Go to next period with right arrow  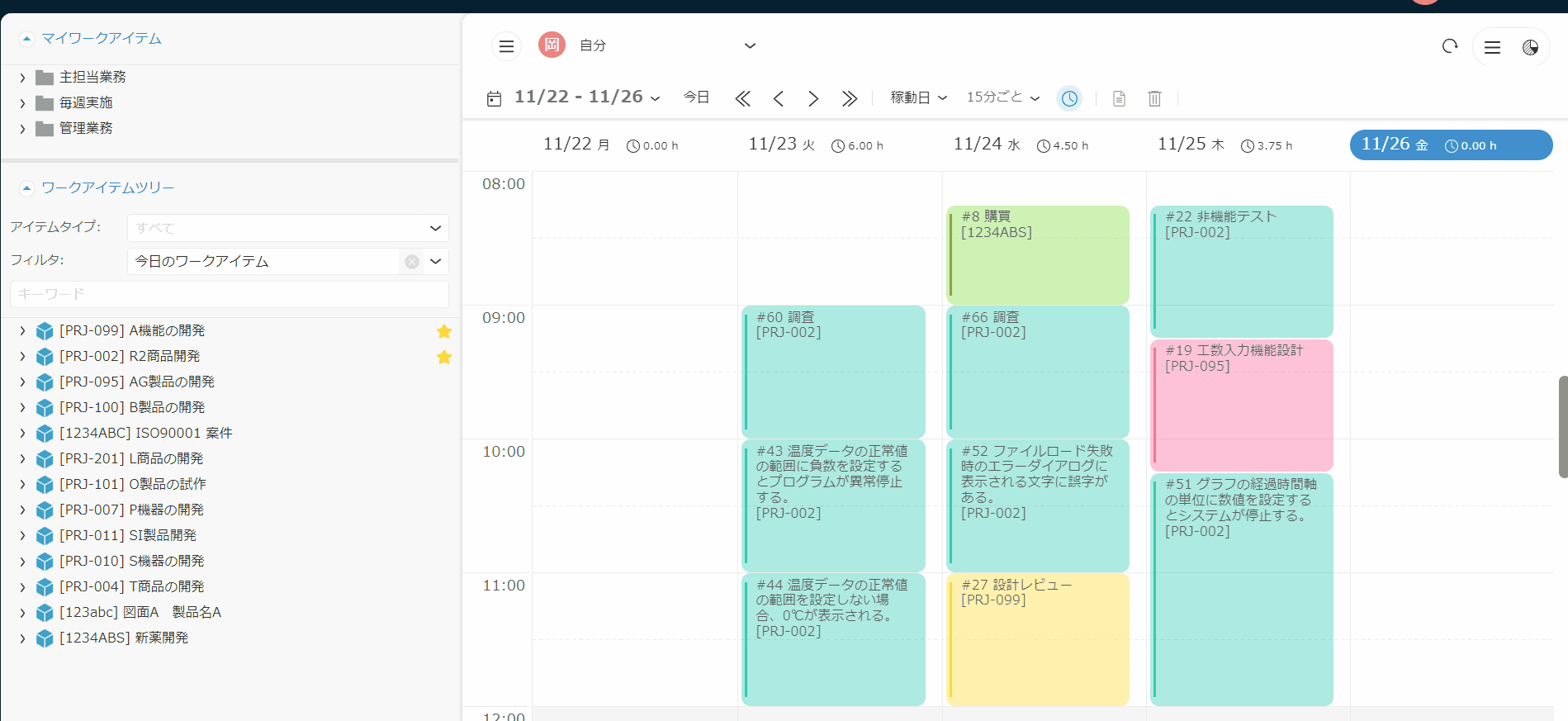tap(813, 98)
